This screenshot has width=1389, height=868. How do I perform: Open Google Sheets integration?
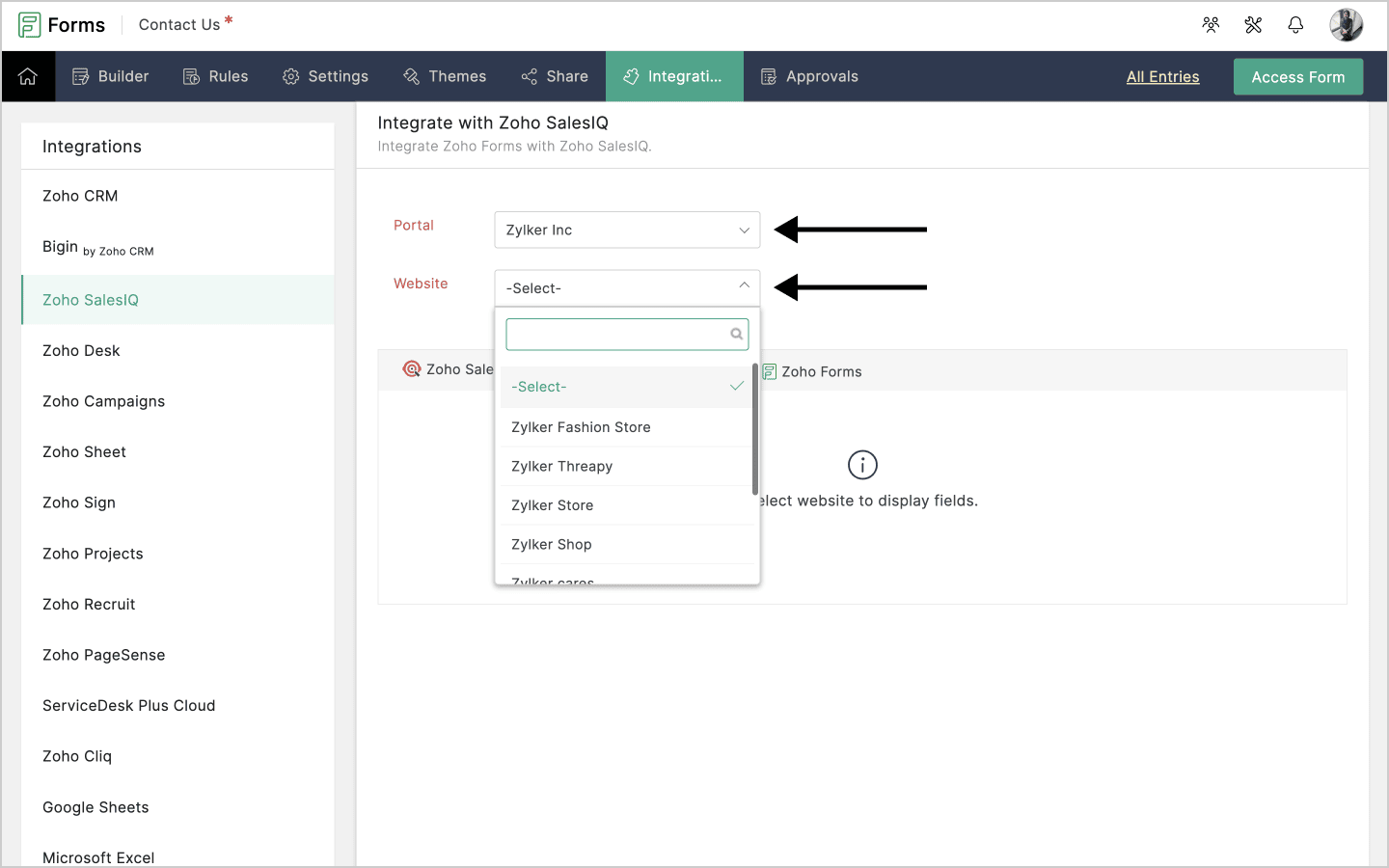[177, 807]
